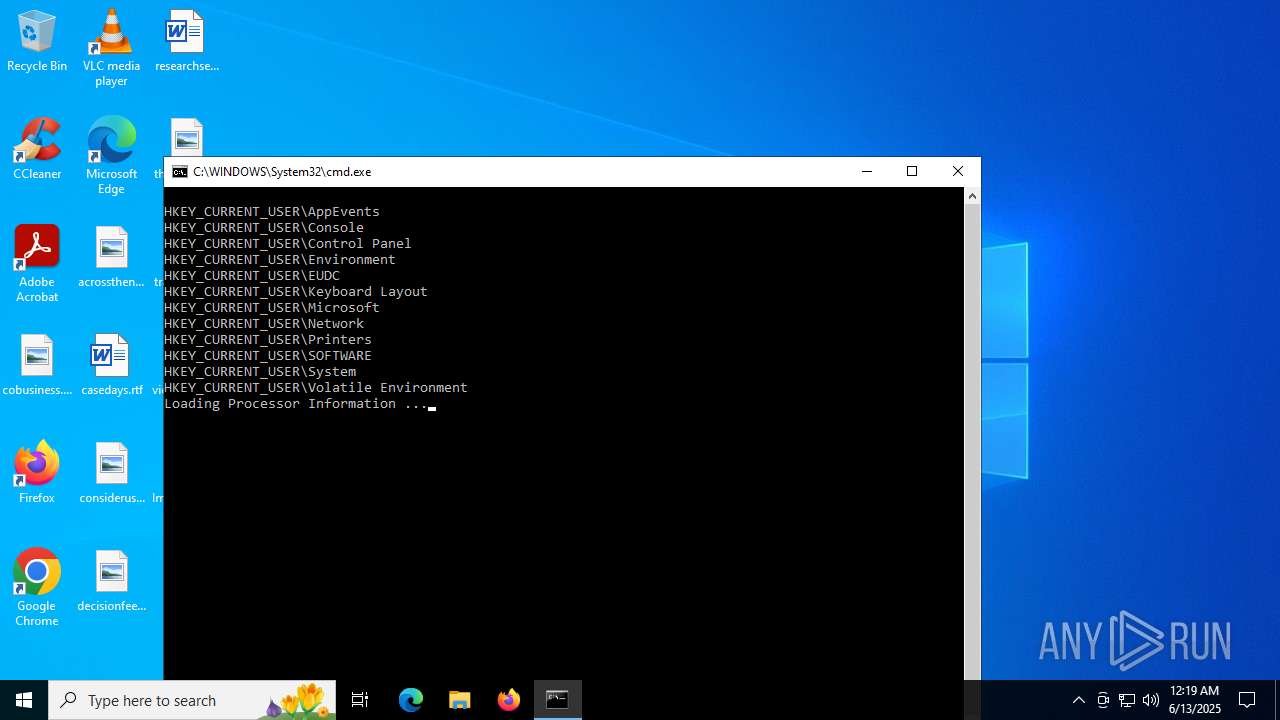The image size is (1280, 720).
Task: Launch Microsoft Edge desktop shortcut
Action: [x=111, y=156]
